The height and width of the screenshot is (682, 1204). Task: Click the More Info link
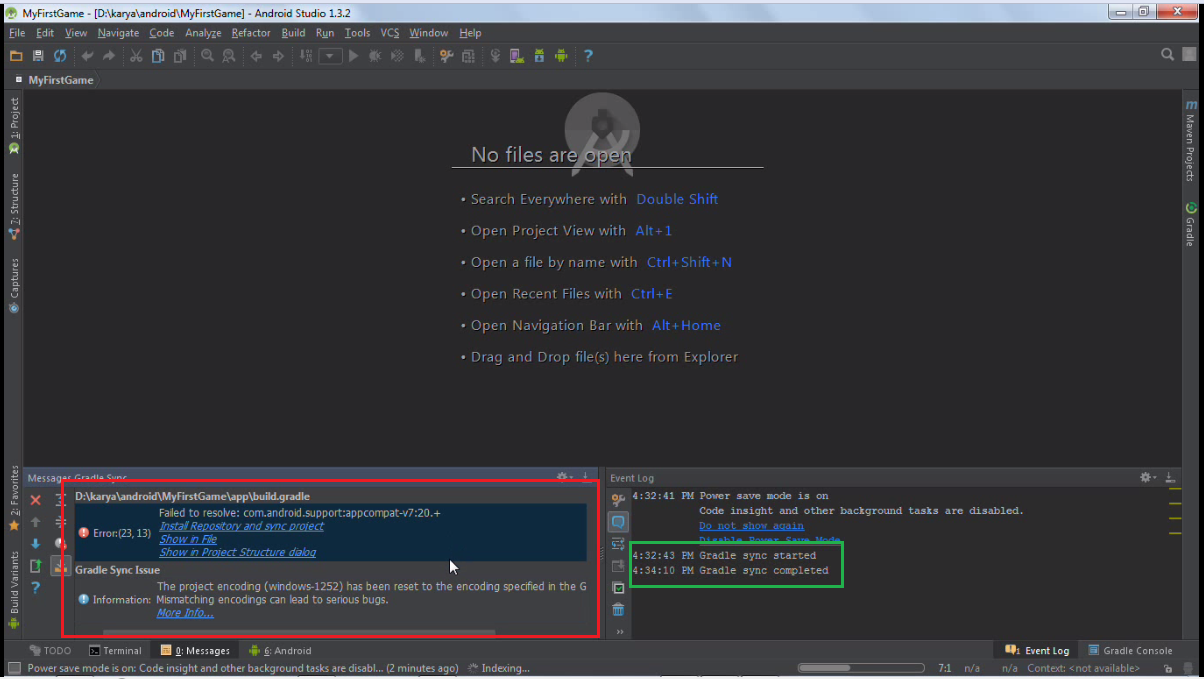pos(185,613)
